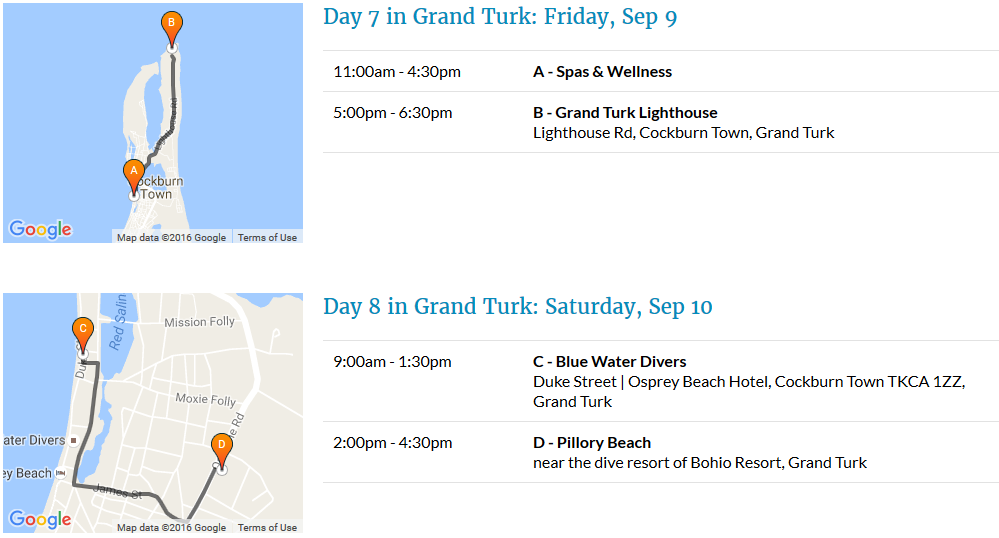Click the Mission Folly label on the map
Screen dimensions: 999x538
point(199,322)
